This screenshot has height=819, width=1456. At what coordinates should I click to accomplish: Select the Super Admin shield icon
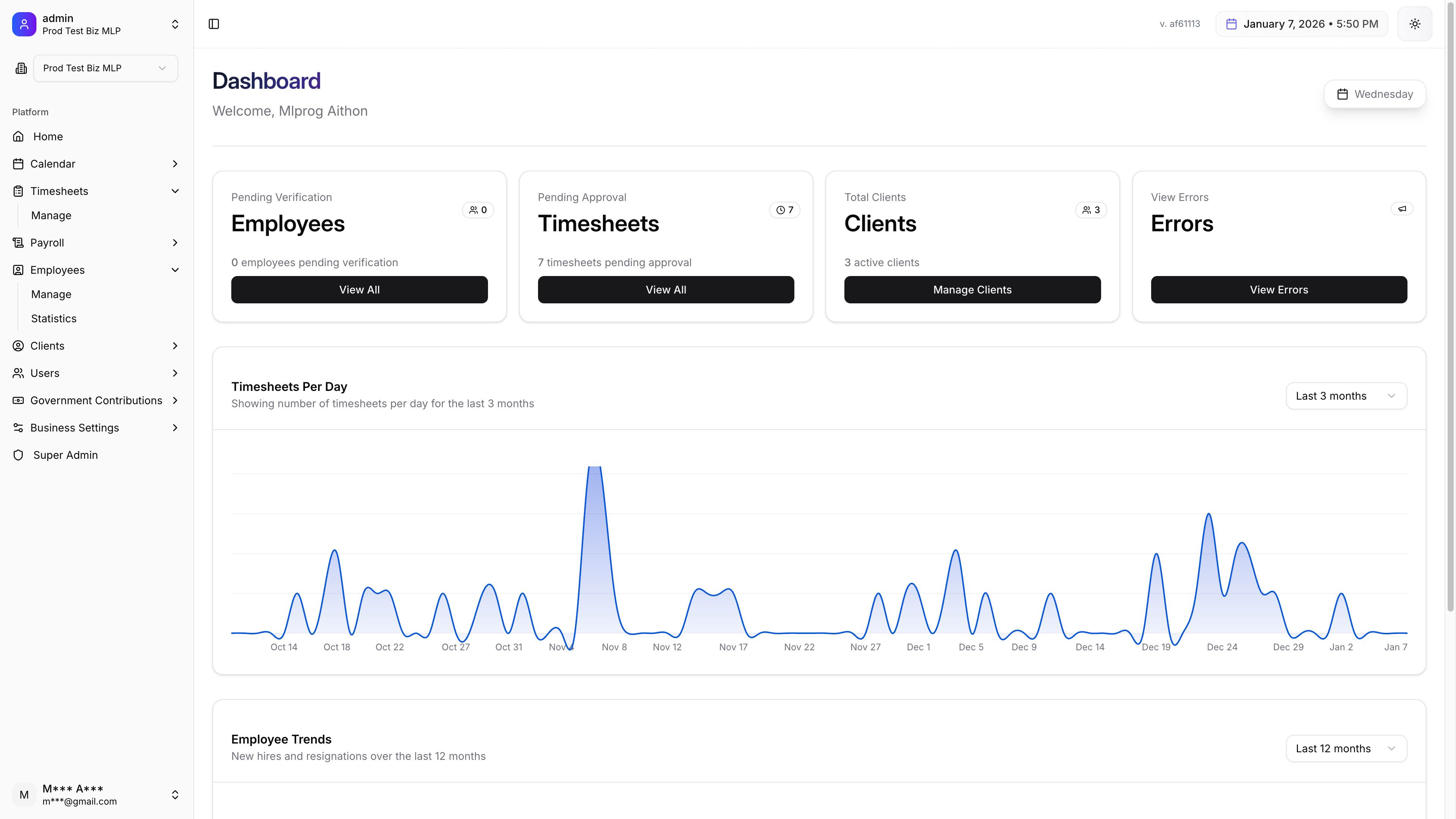[x=18, y=455]
